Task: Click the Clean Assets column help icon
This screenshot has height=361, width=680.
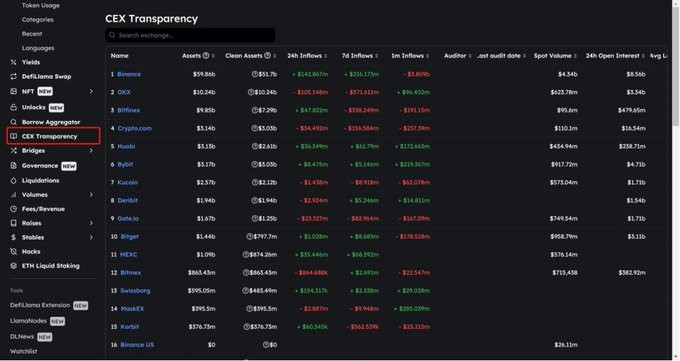Action: click(x=268, y=56)
